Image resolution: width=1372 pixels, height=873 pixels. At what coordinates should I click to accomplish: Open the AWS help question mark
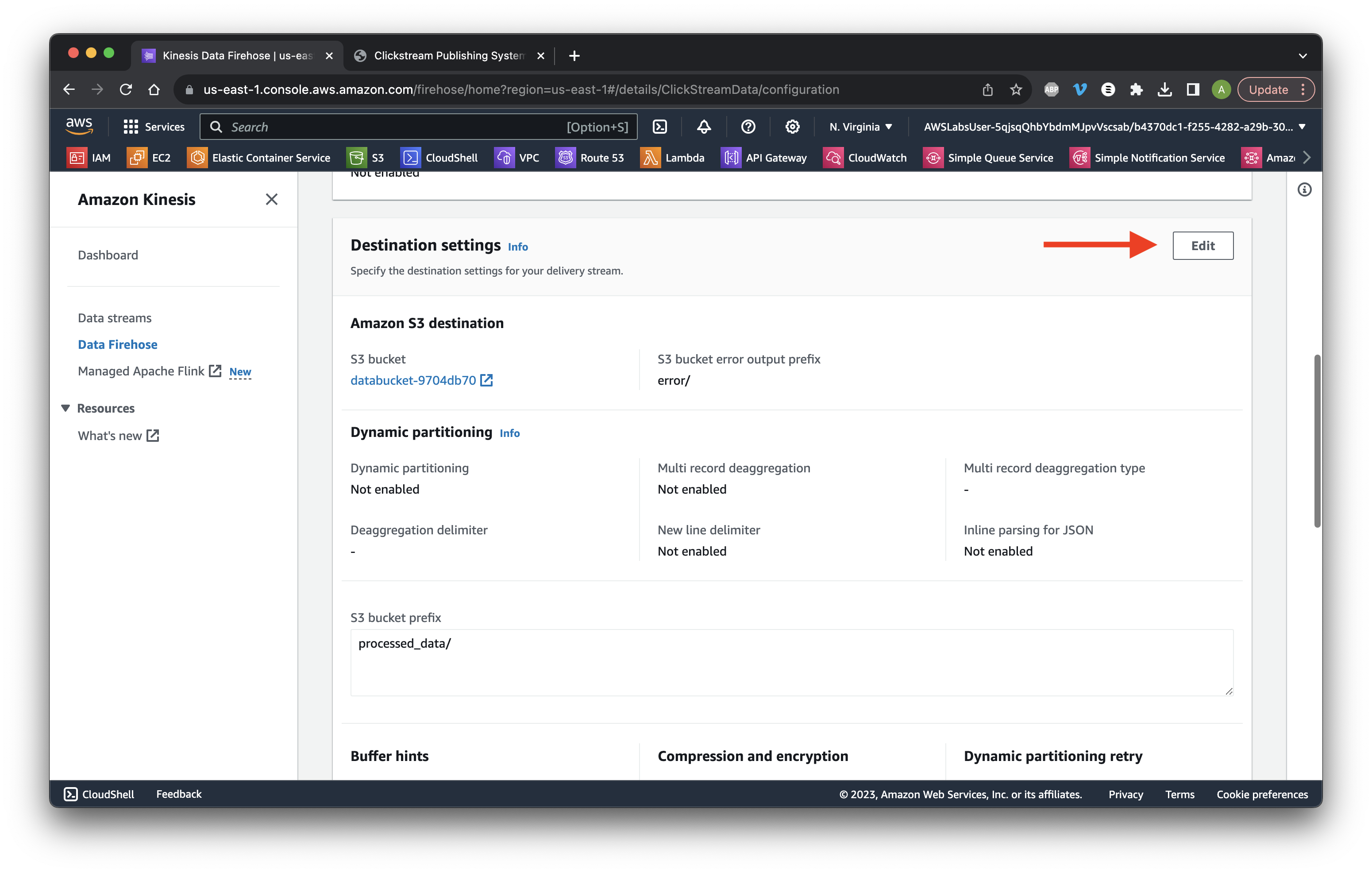coord(748,127)
